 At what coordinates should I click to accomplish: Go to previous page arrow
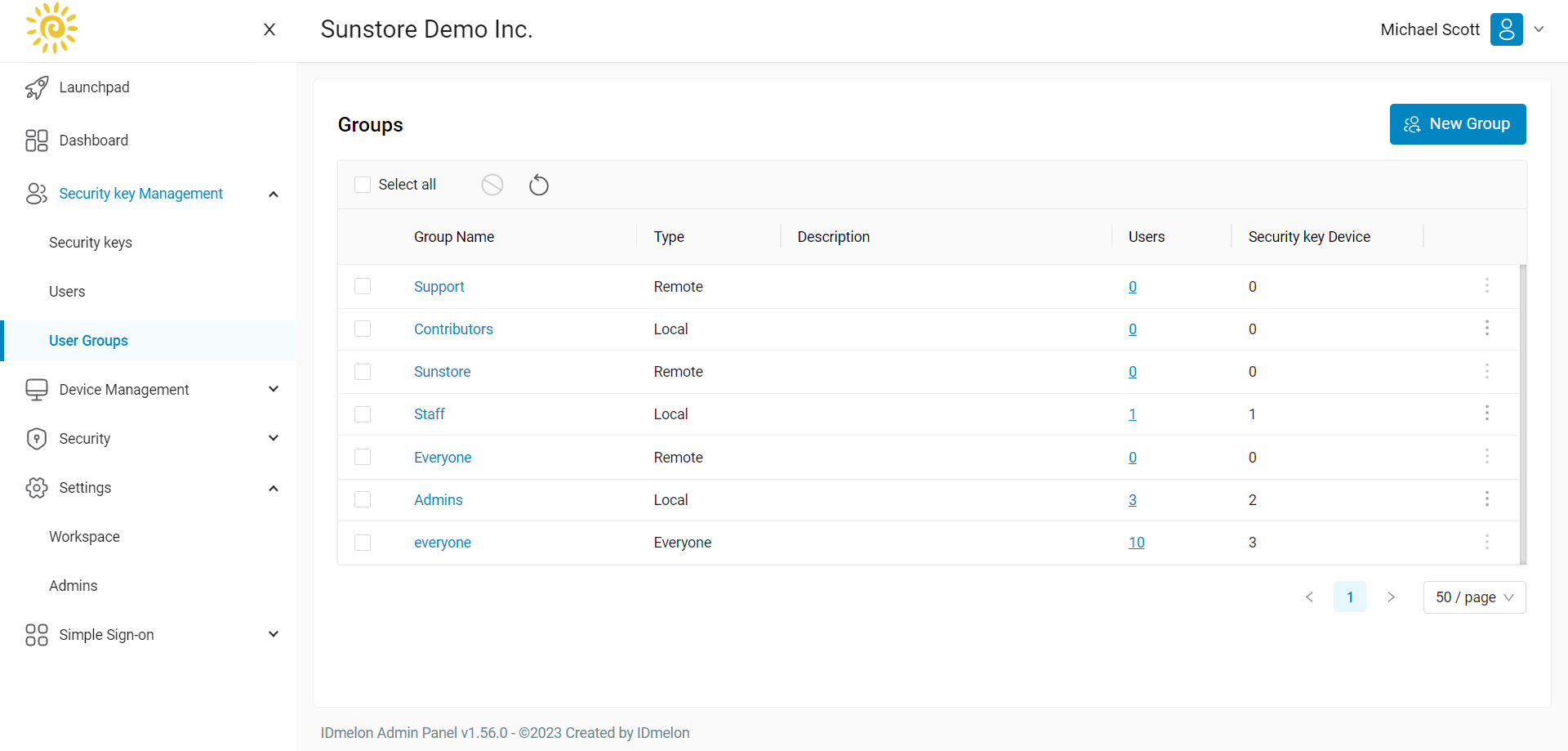(x=1309, y=597)
